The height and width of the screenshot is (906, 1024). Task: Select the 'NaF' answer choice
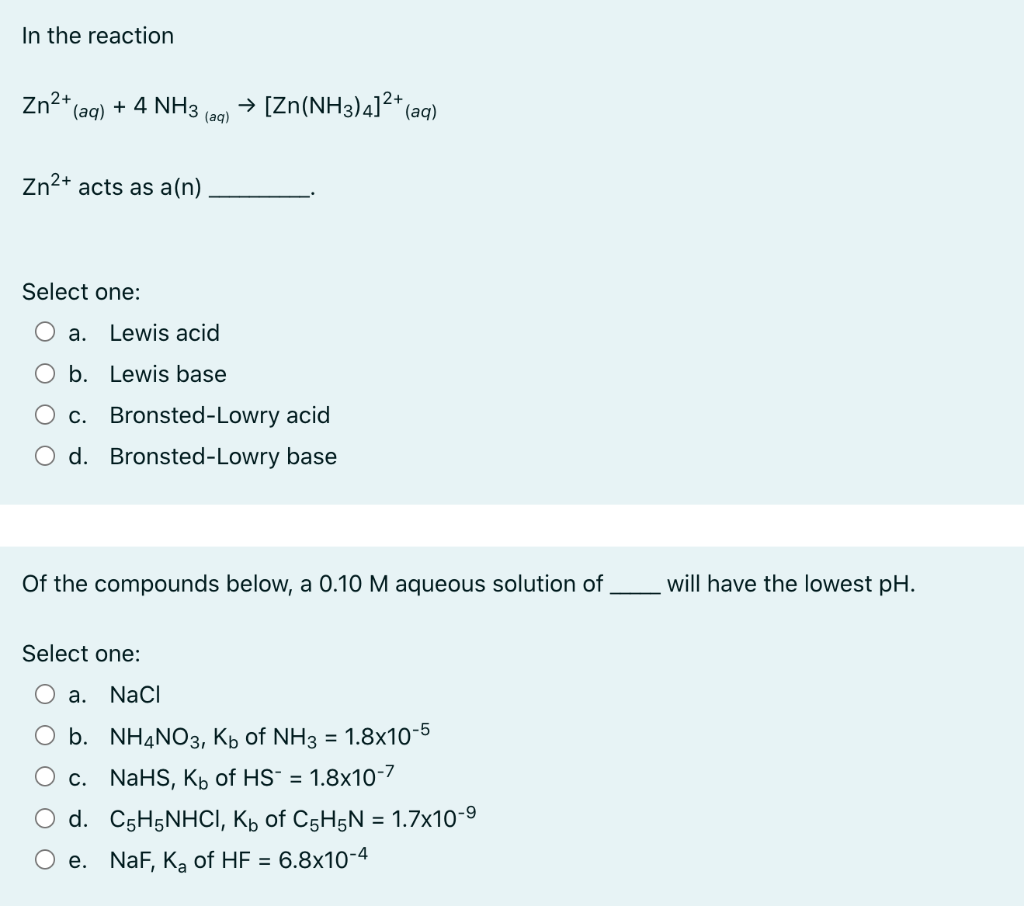pos(45,858)
